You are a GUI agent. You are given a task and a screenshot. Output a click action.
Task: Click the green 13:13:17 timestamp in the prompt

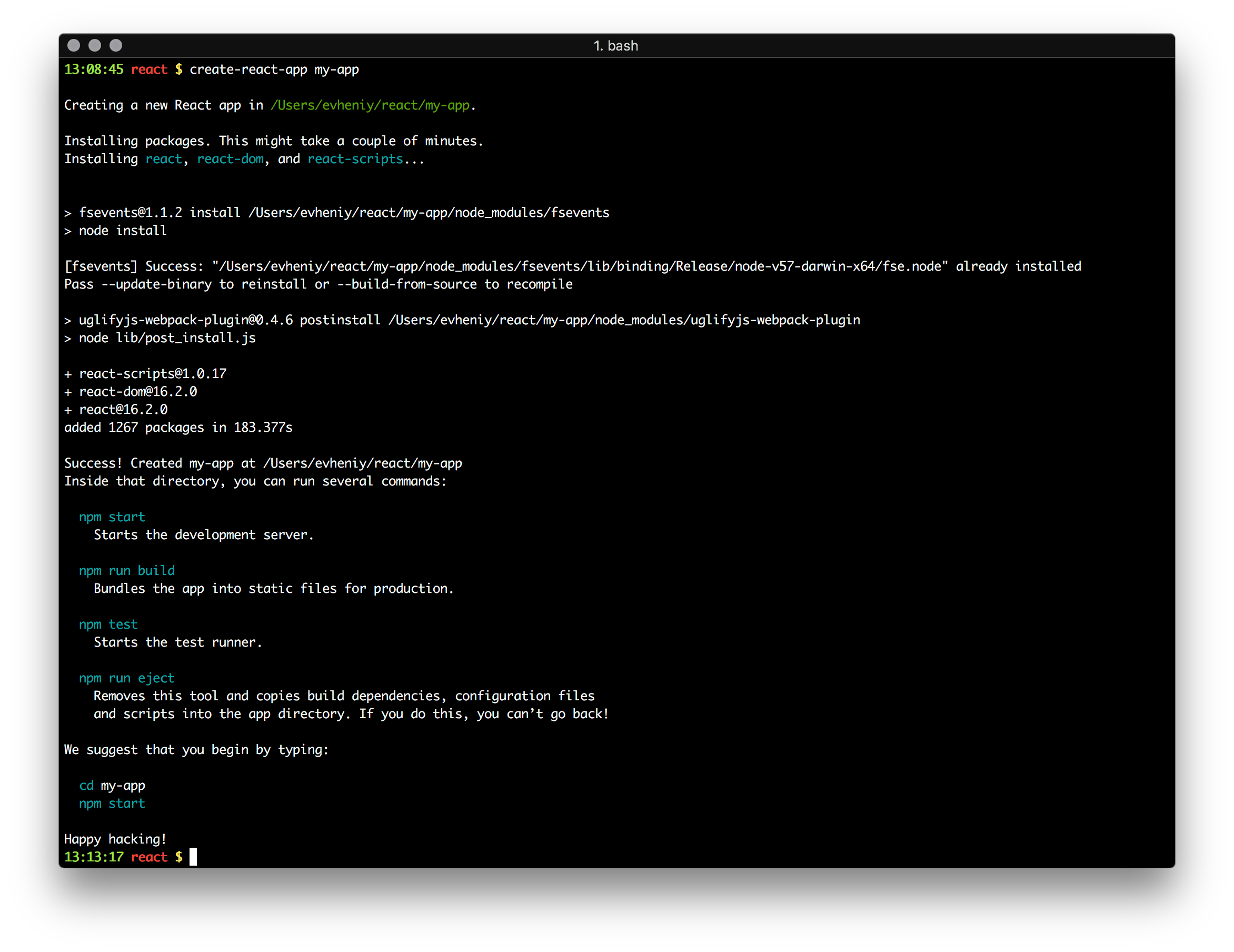click(x=94, y=857)
